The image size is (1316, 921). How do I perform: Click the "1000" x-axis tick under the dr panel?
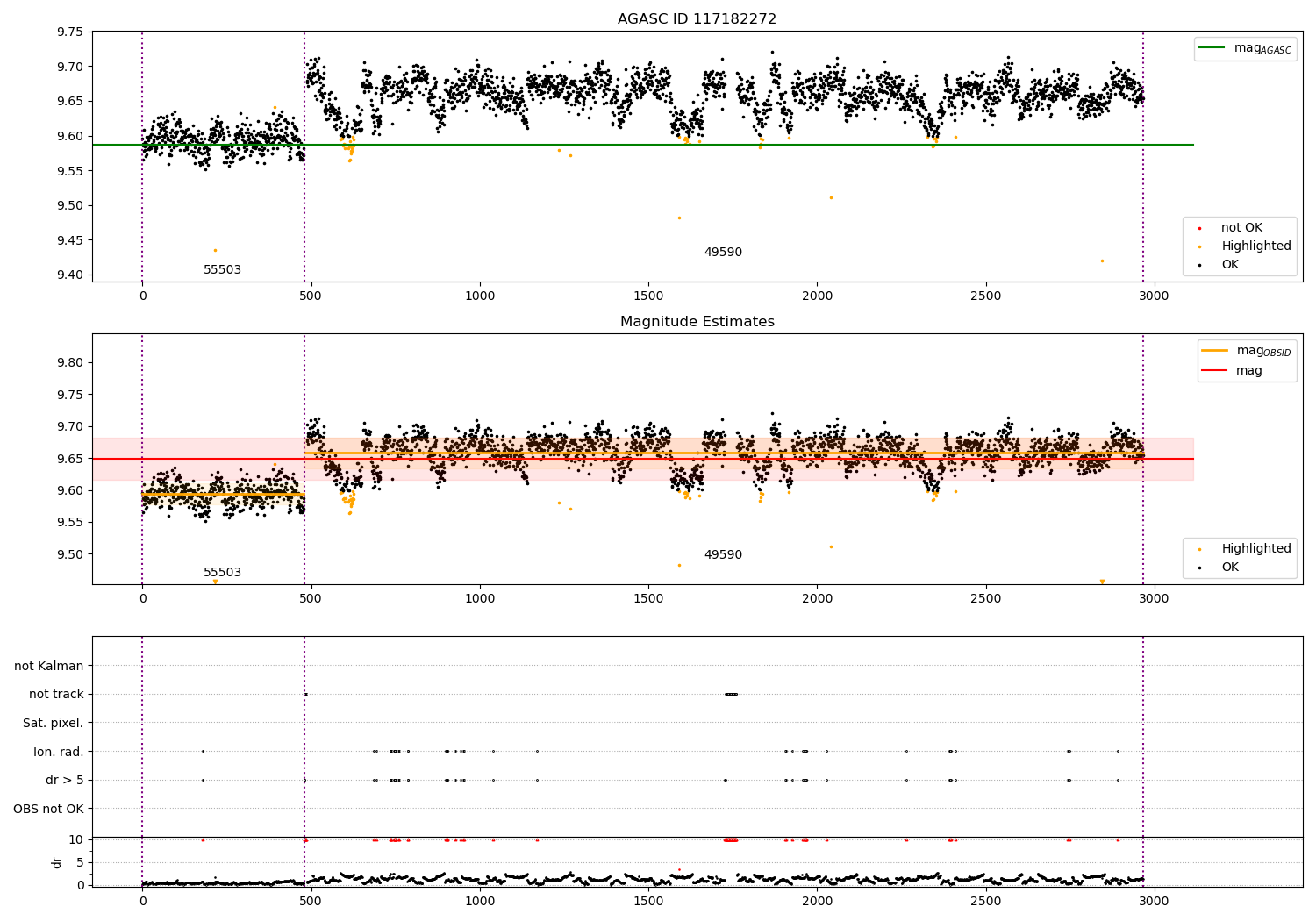click(480, 901)
